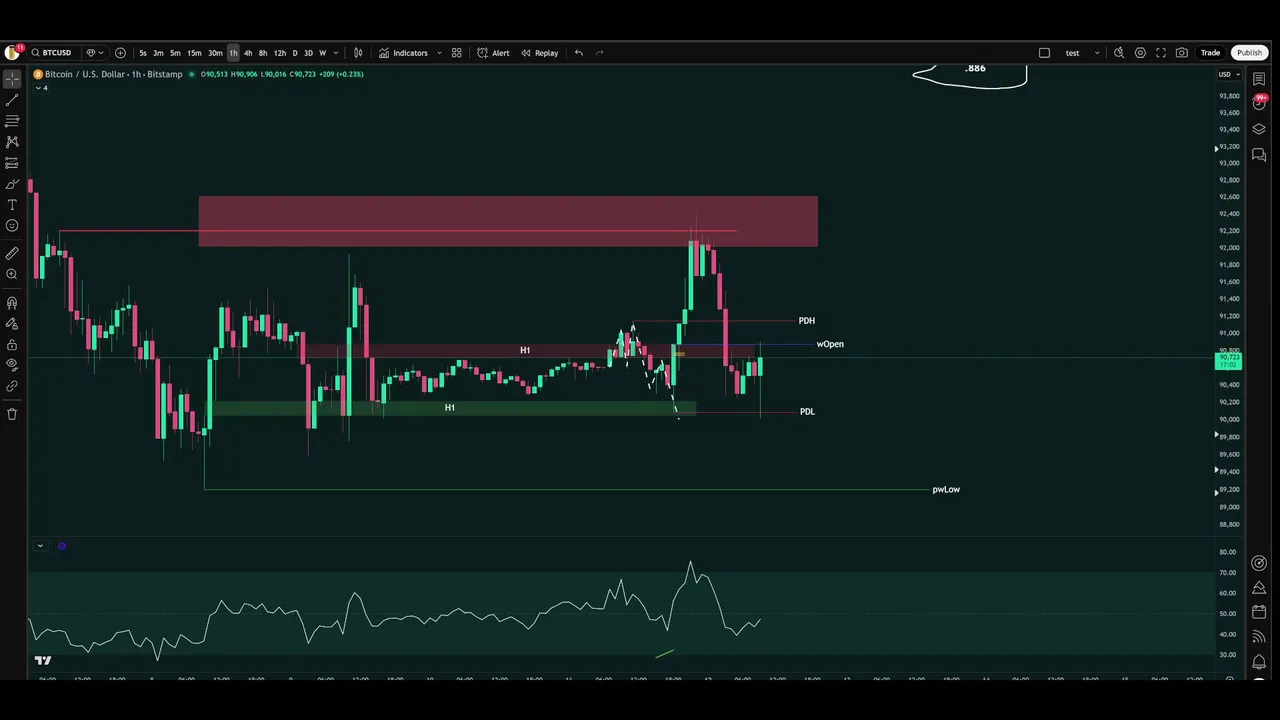Open the forecasting and measurement tools
Viewport: 1280px width, 720px height.
click(12, 163)
